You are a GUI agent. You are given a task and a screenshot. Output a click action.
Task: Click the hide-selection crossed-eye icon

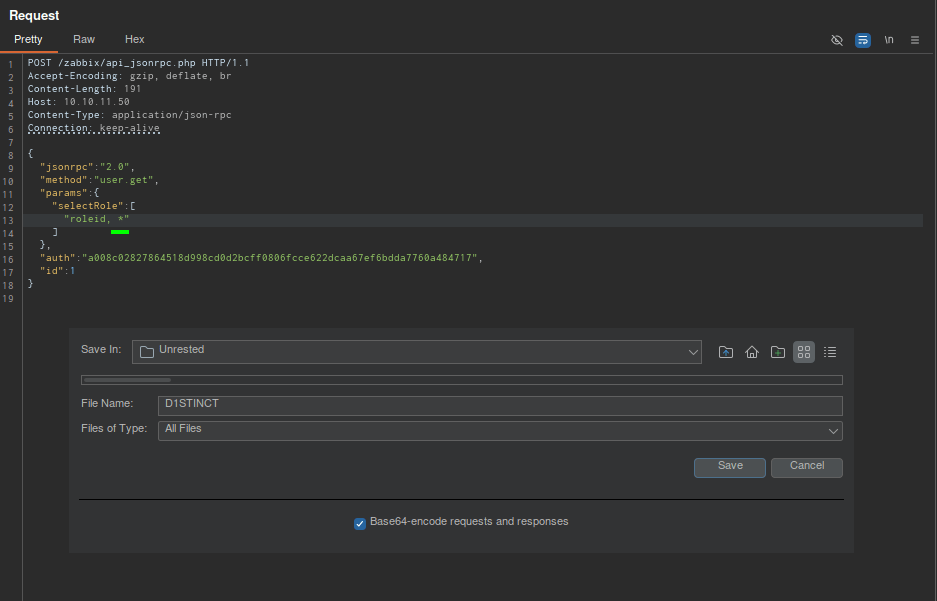coord(837,40)
